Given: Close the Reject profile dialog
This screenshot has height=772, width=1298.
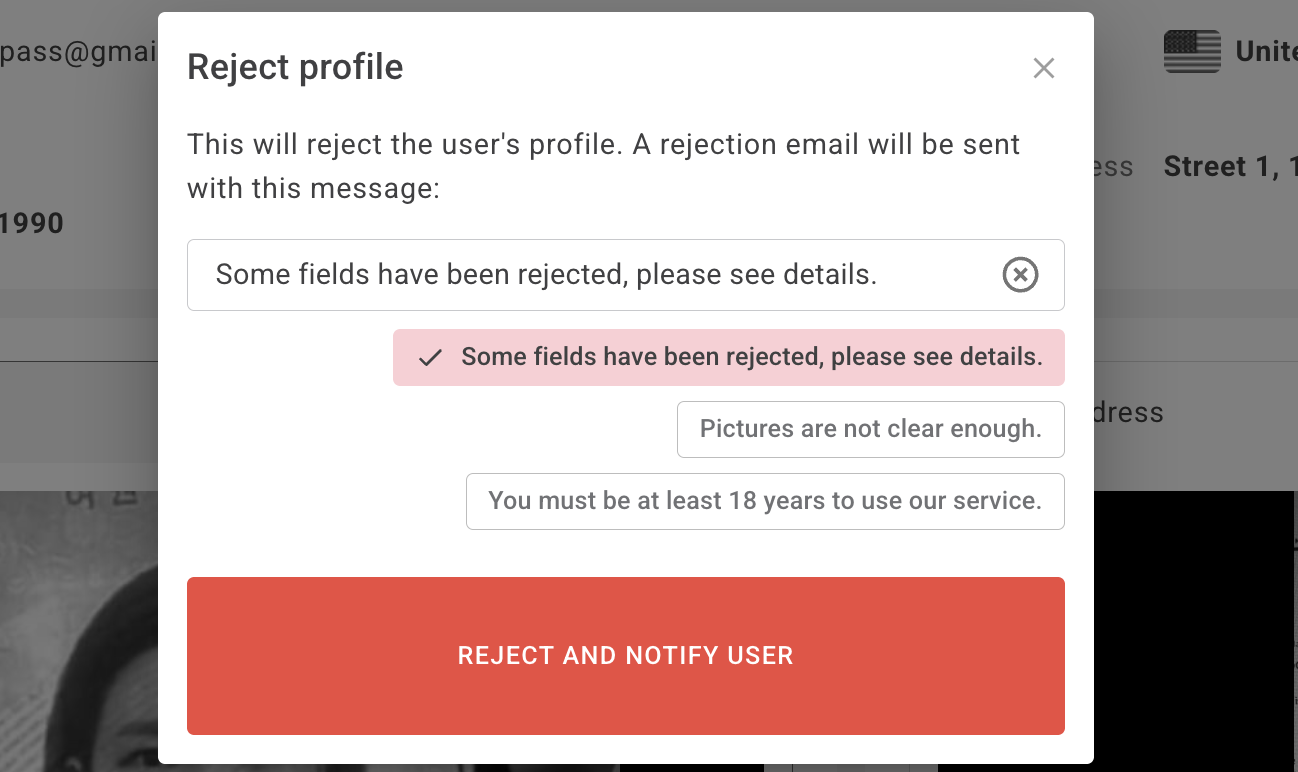Looking at the screenshot, I should coord(1043,68).
